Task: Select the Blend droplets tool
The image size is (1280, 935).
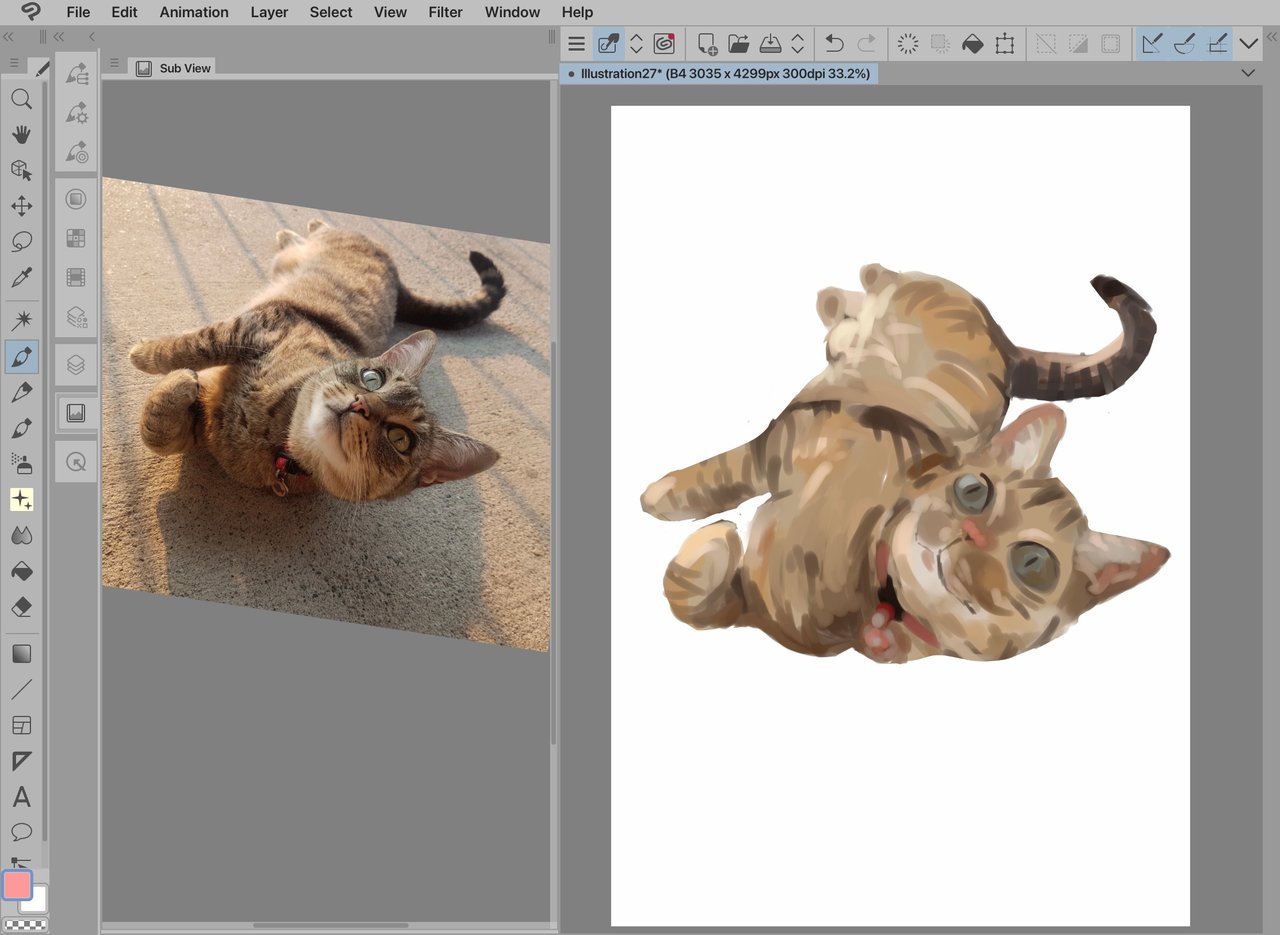Action: point(21,535)
